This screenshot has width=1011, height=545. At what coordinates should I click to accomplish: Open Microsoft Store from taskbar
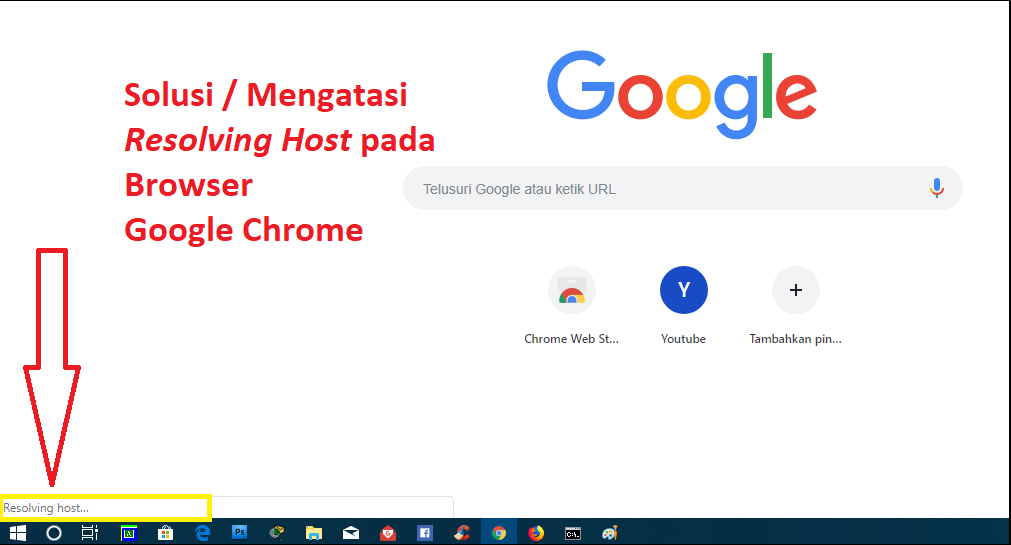pyautogui.click(x=166, y=533)
